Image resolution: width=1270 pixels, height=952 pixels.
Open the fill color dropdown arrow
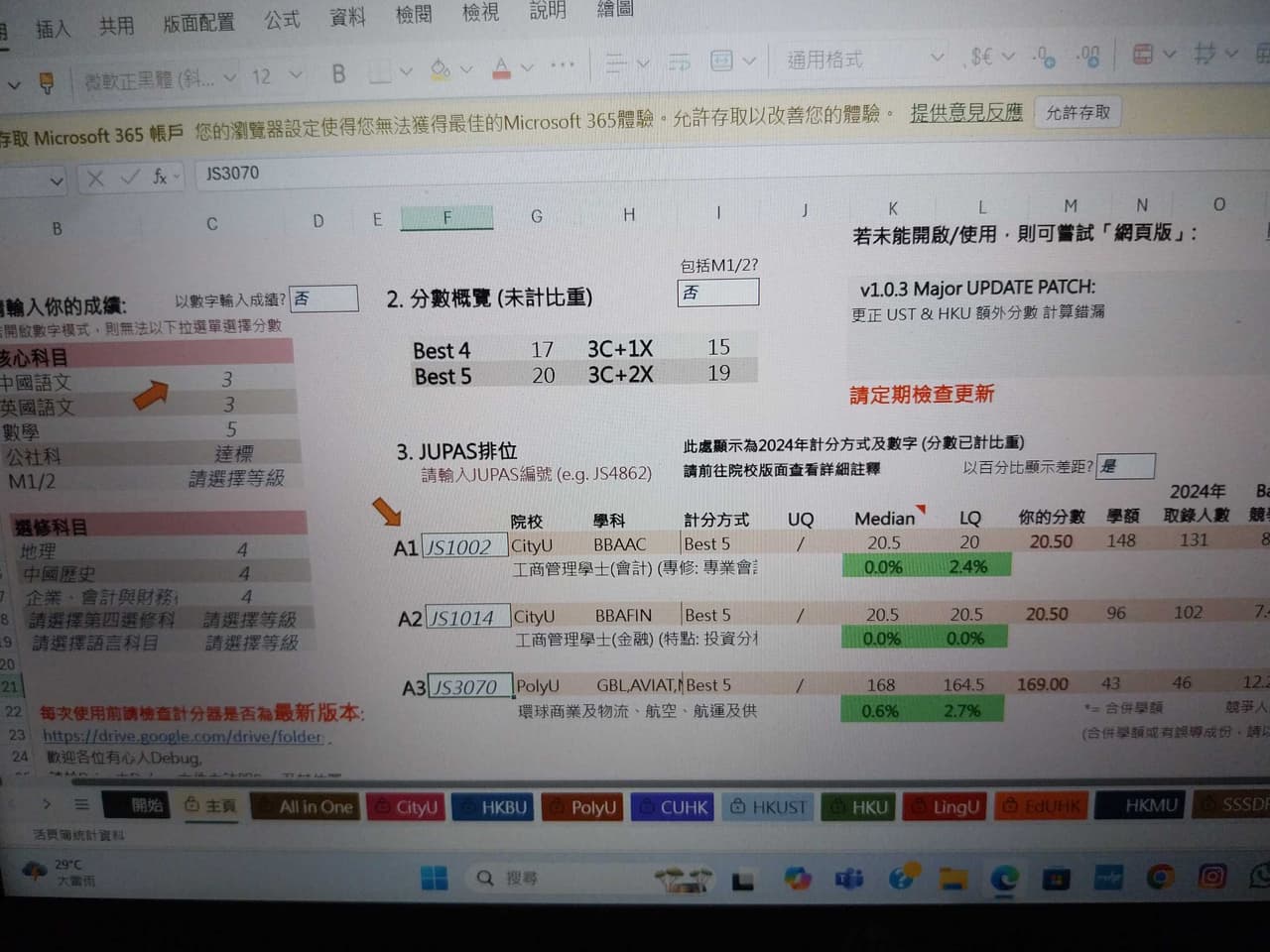466,69
